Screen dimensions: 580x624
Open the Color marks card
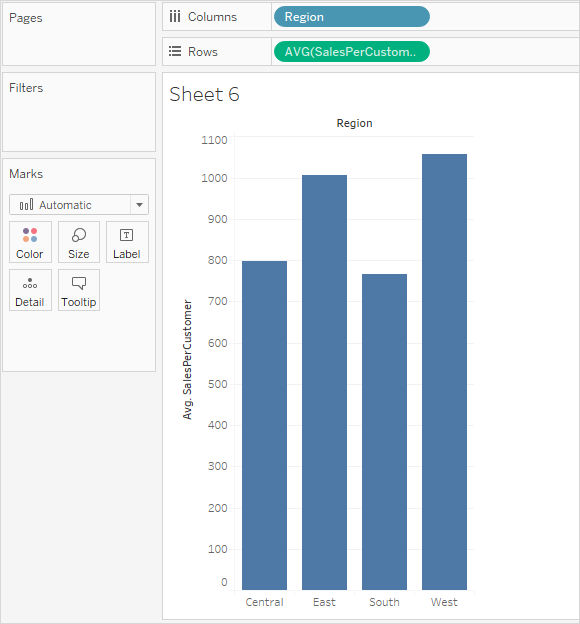point(30,242)
